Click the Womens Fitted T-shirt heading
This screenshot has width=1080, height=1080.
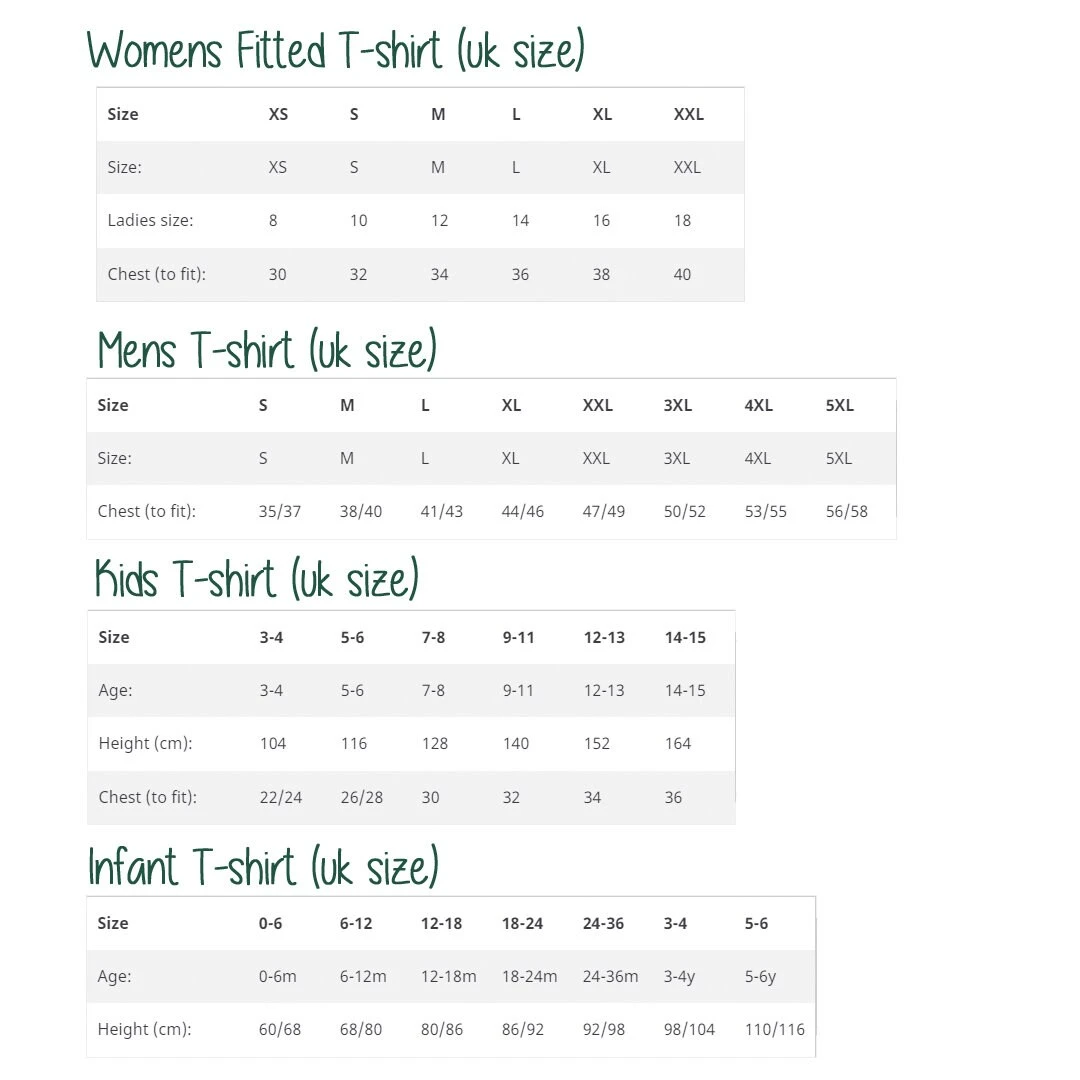[x=336, y=50]
